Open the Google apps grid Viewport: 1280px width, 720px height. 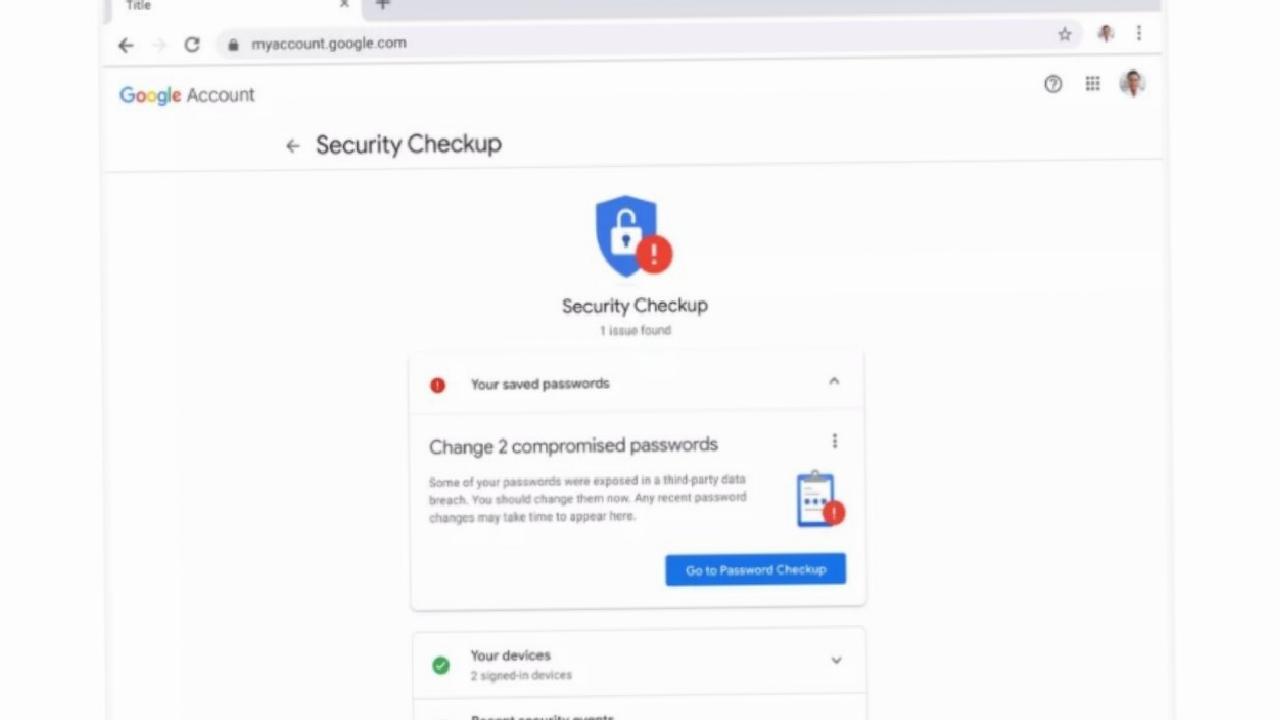click(x=1092, y=84)
